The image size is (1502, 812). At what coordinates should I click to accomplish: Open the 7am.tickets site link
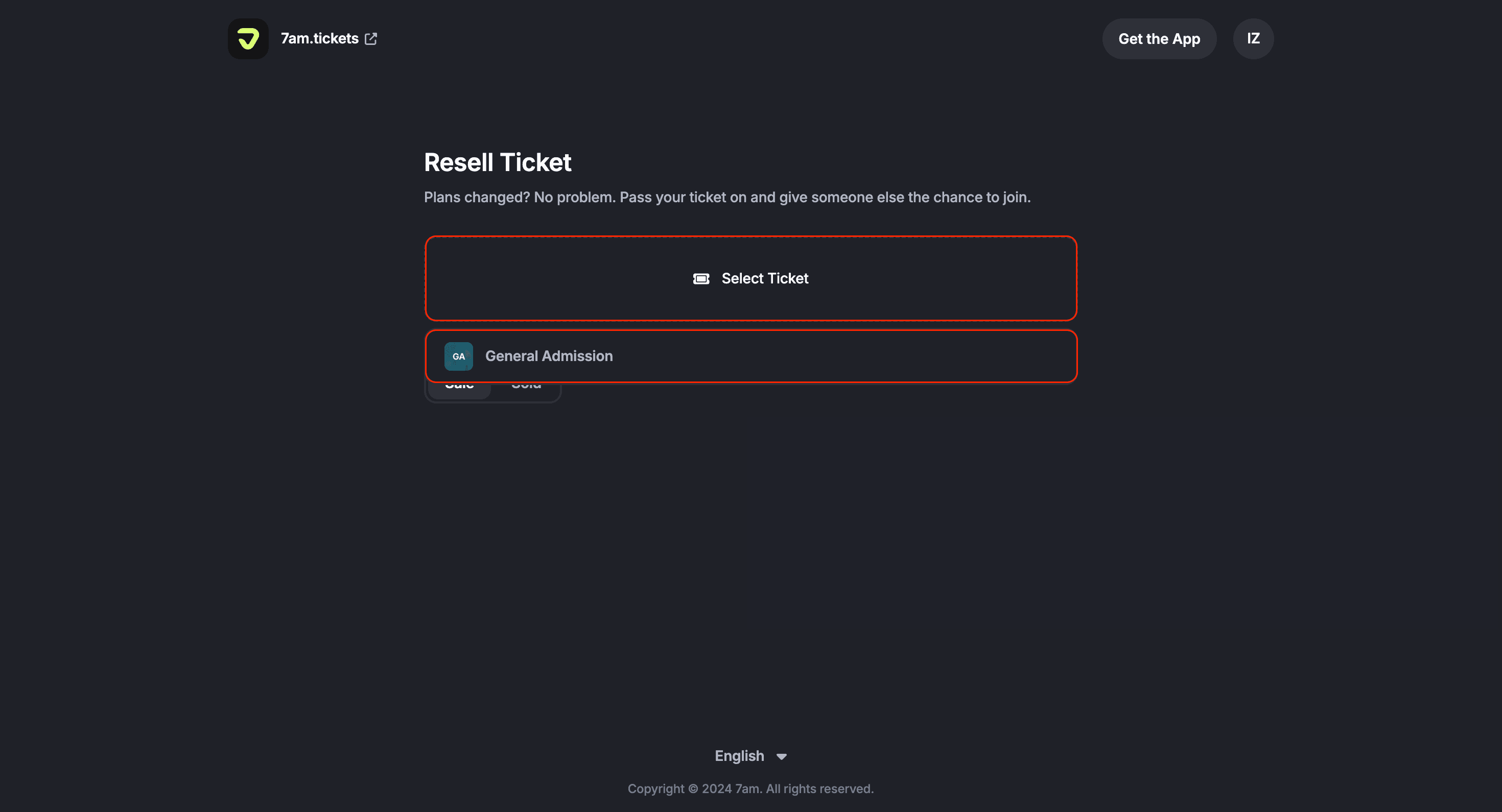[x=319, y=38]
